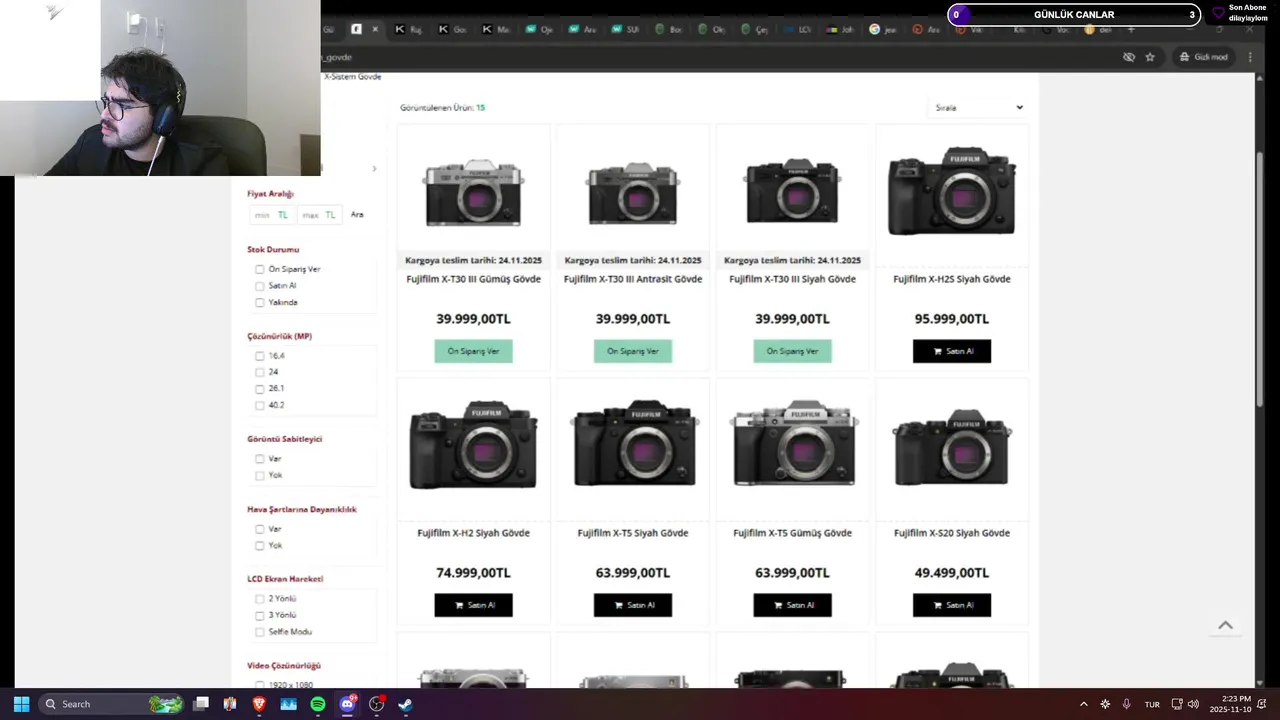This screenshot has width=1280, height=720.
Task: Open Discord from the taskbar
Action: click(x=347, y=704)
